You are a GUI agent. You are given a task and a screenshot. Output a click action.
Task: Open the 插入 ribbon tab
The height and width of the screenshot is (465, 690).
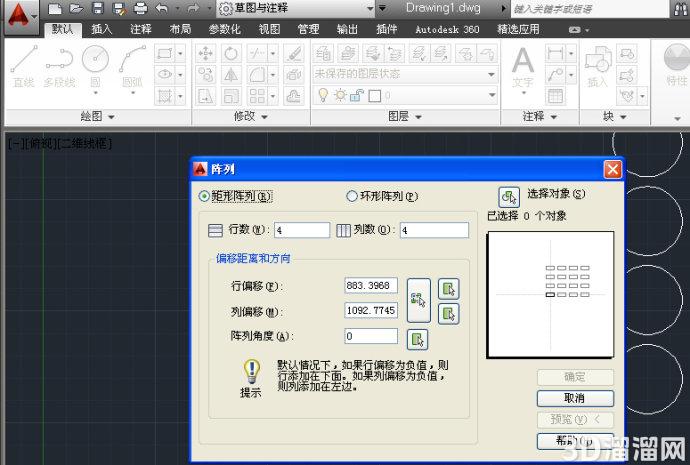pyautogui.click(x=102, y=29)
